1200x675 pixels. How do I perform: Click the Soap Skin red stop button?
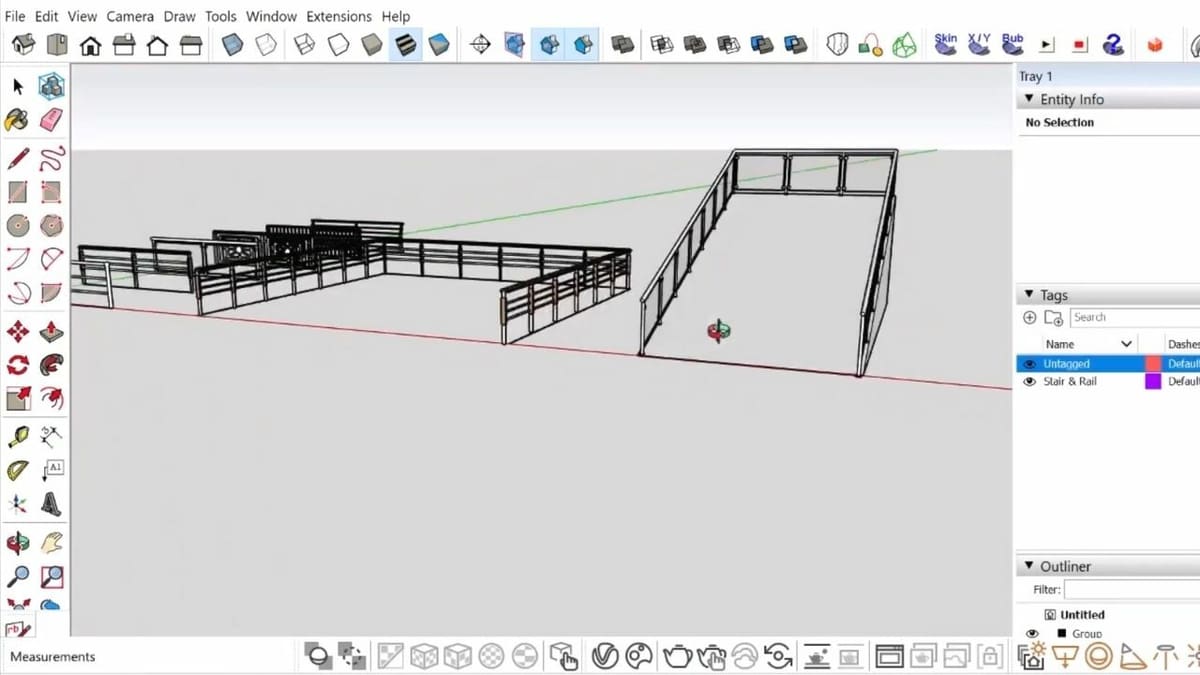click(x=1080, y=45)
